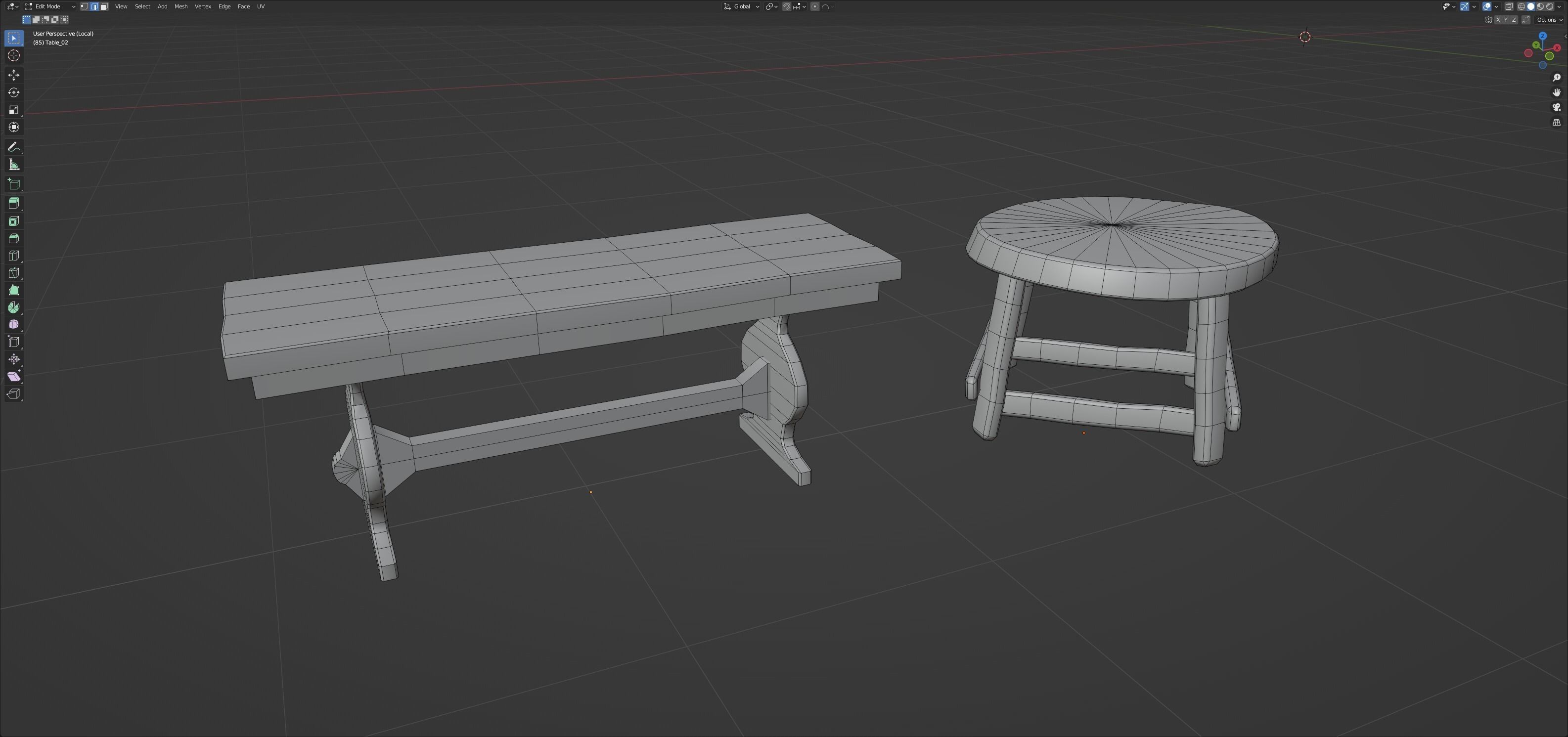This screenshot has width=1568, height=737.
Task: Choose the Rip Region tool
Action: [x=14, y=394]
